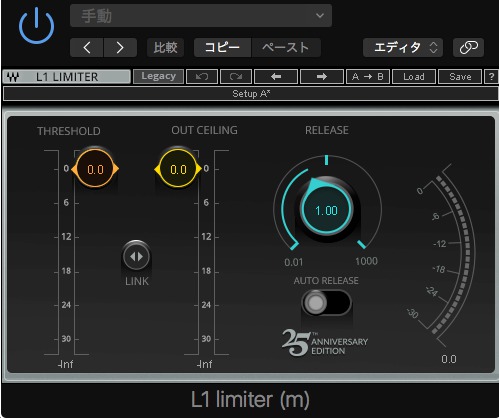This screenshot has height=418, width=499.
Task: Click the Threshold orange slider handle
Action: (95, 169)
